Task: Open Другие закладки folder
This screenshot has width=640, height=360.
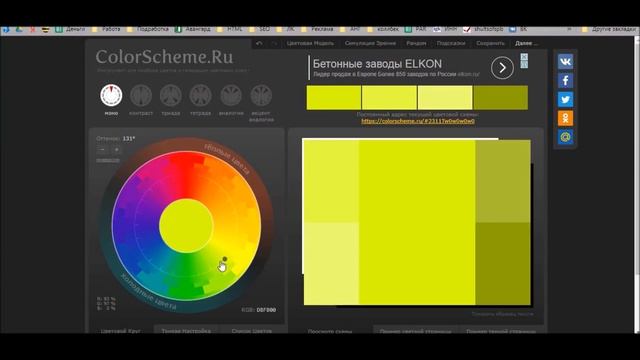Action: tap(609, 29)
